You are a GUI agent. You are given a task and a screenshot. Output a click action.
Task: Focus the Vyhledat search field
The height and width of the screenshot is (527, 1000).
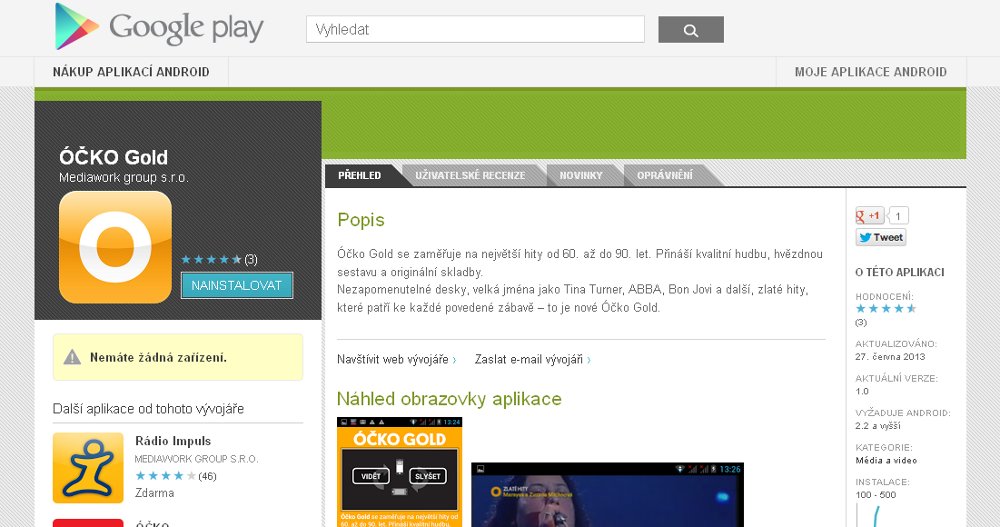tap(475, 29)
